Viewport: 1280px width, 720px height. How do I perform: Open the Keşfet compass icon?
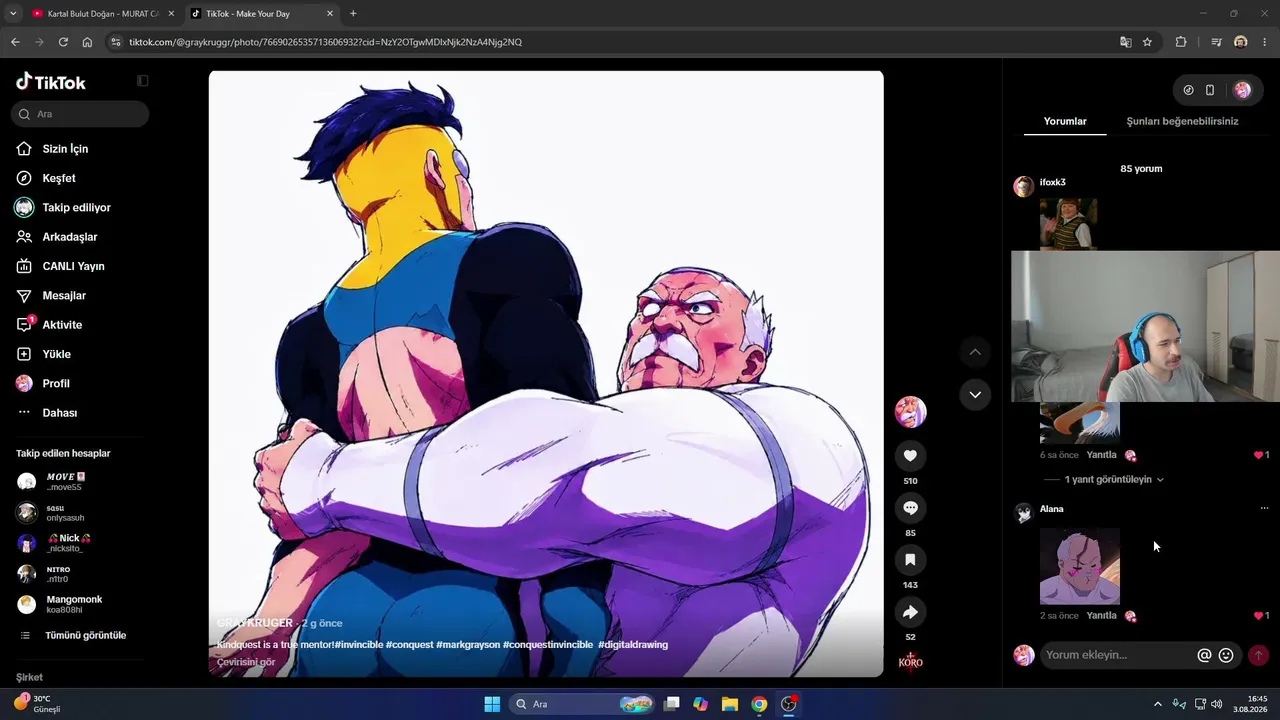pyautogui.click(x=24, y=178)
